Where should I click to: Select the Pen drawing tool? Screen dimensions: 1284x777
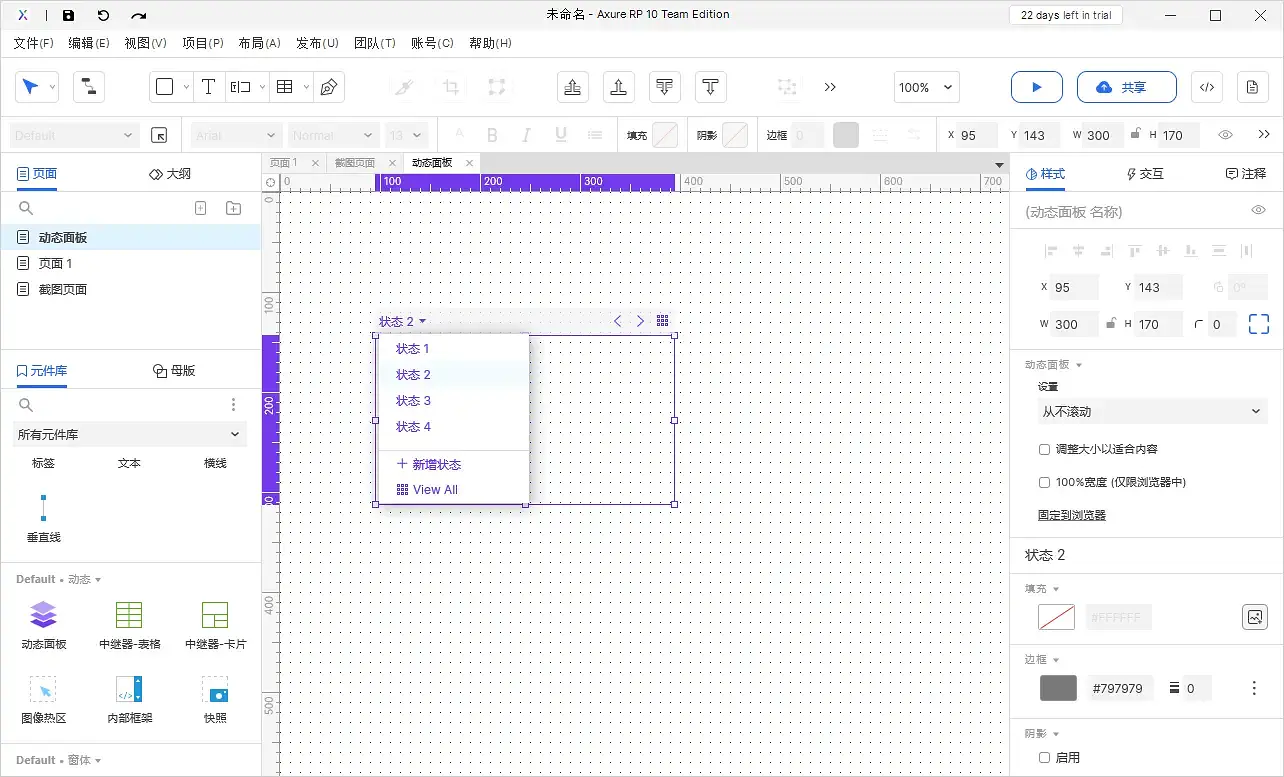[x=328, y=87]
